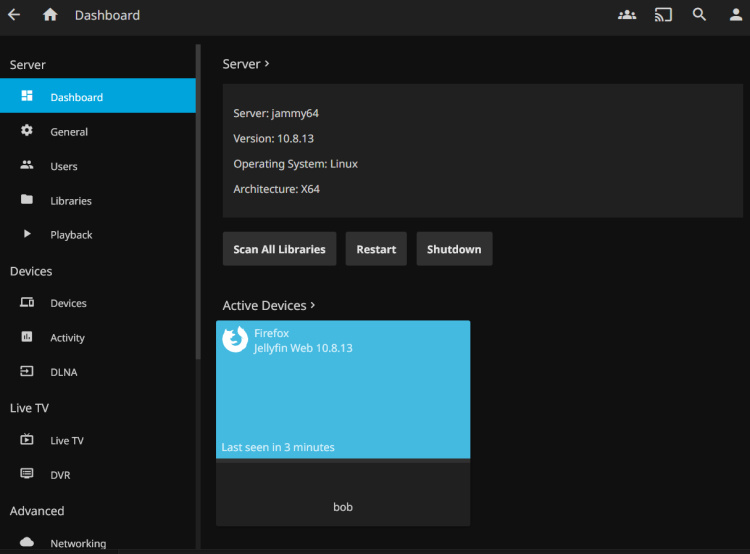This screenshot has width=750, height=554.
Task: Expand the Active Devices section chevron
Action: tap(313, 305)
